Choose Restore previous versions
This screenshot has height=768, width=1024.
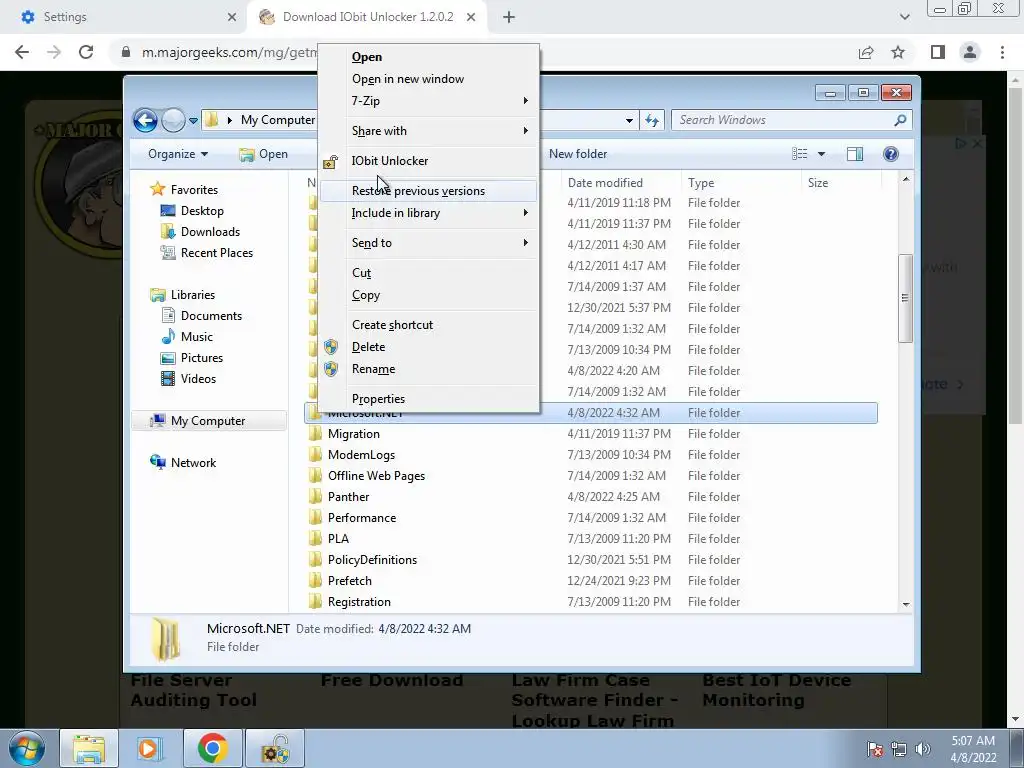(428, 191)
